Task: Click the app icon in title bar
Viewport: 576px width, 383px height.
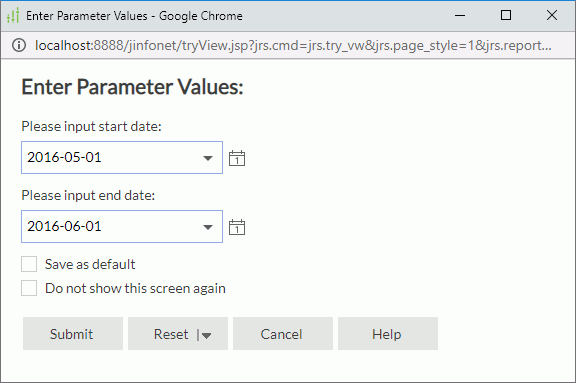Action: pyautogui.click(x=13, y=16)
